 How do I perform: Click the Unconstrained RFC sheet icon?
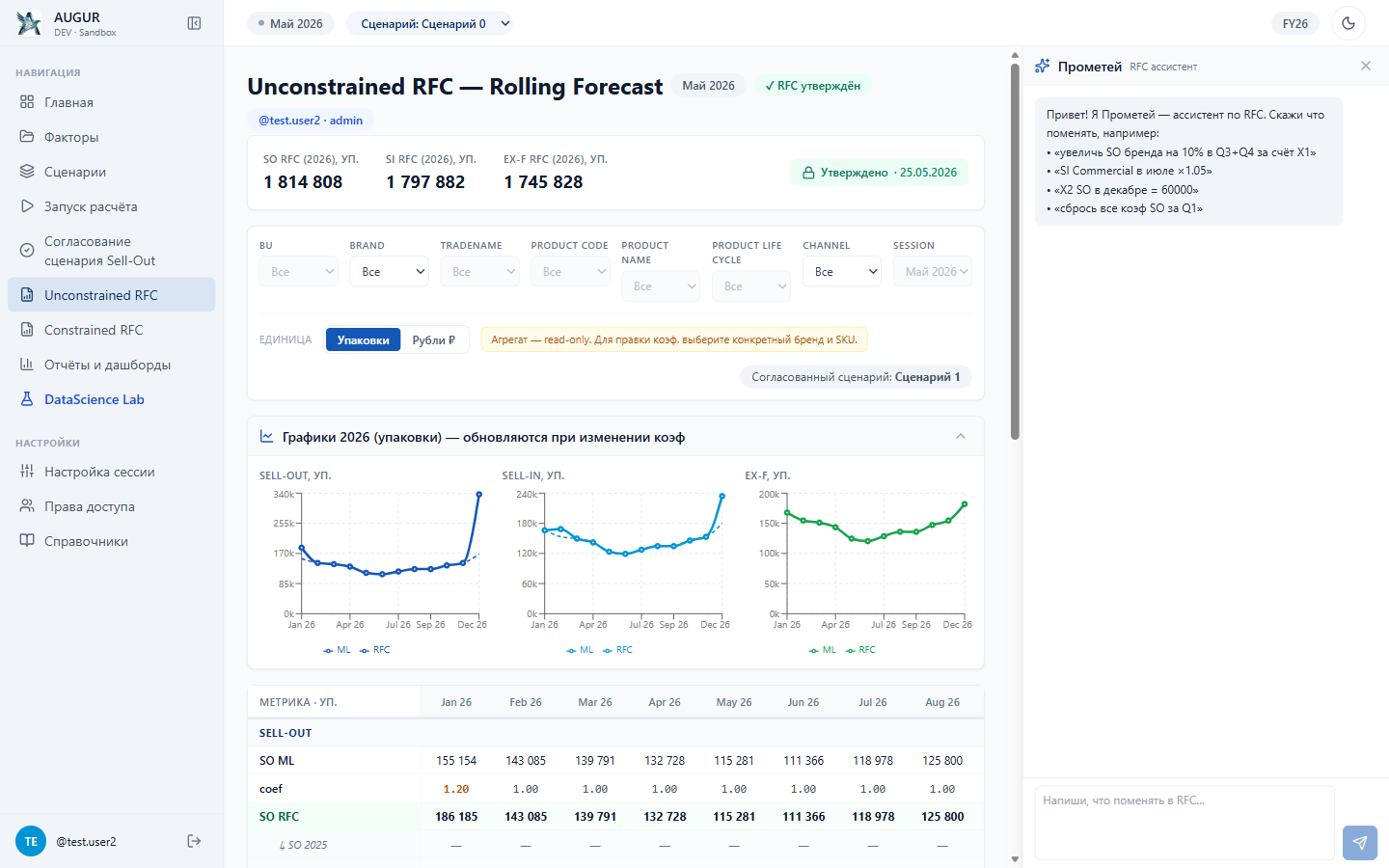click(27, 295)
